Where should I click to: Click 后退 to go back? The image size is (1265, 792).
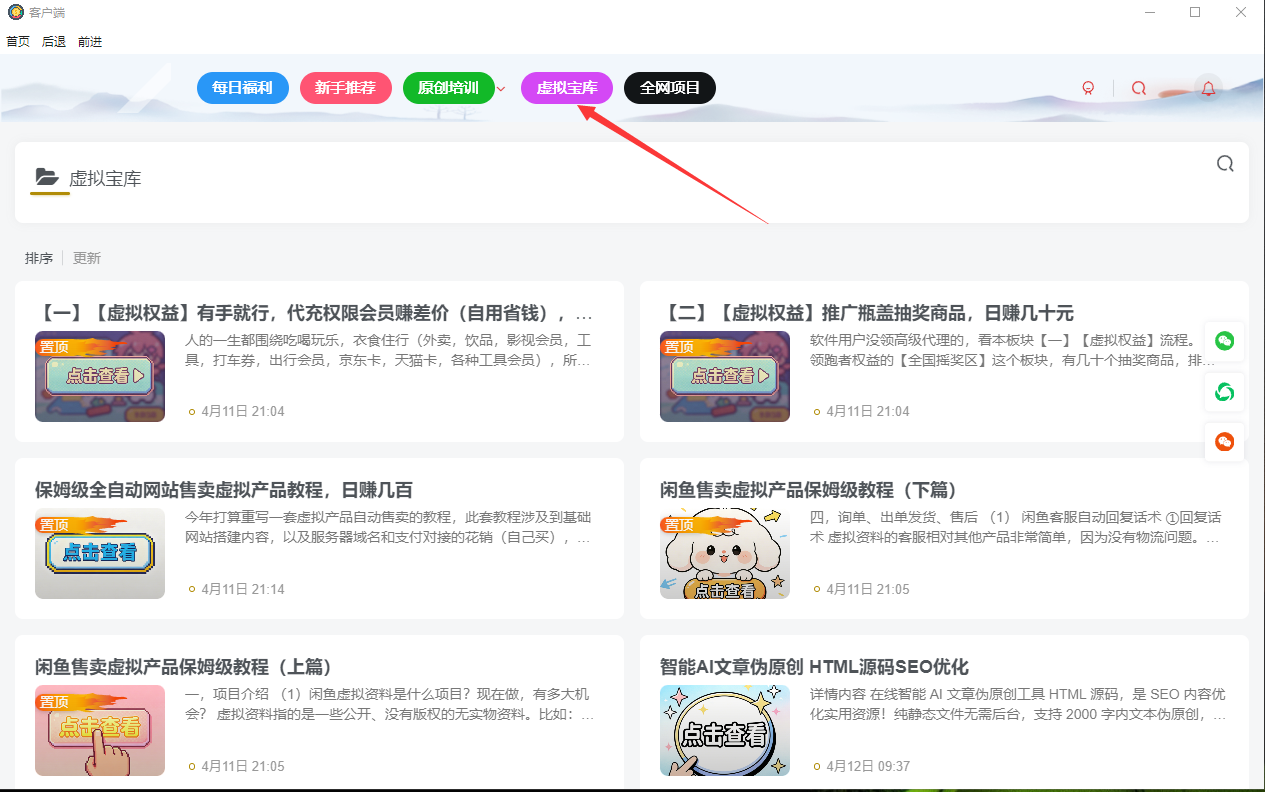click(52, 41)
